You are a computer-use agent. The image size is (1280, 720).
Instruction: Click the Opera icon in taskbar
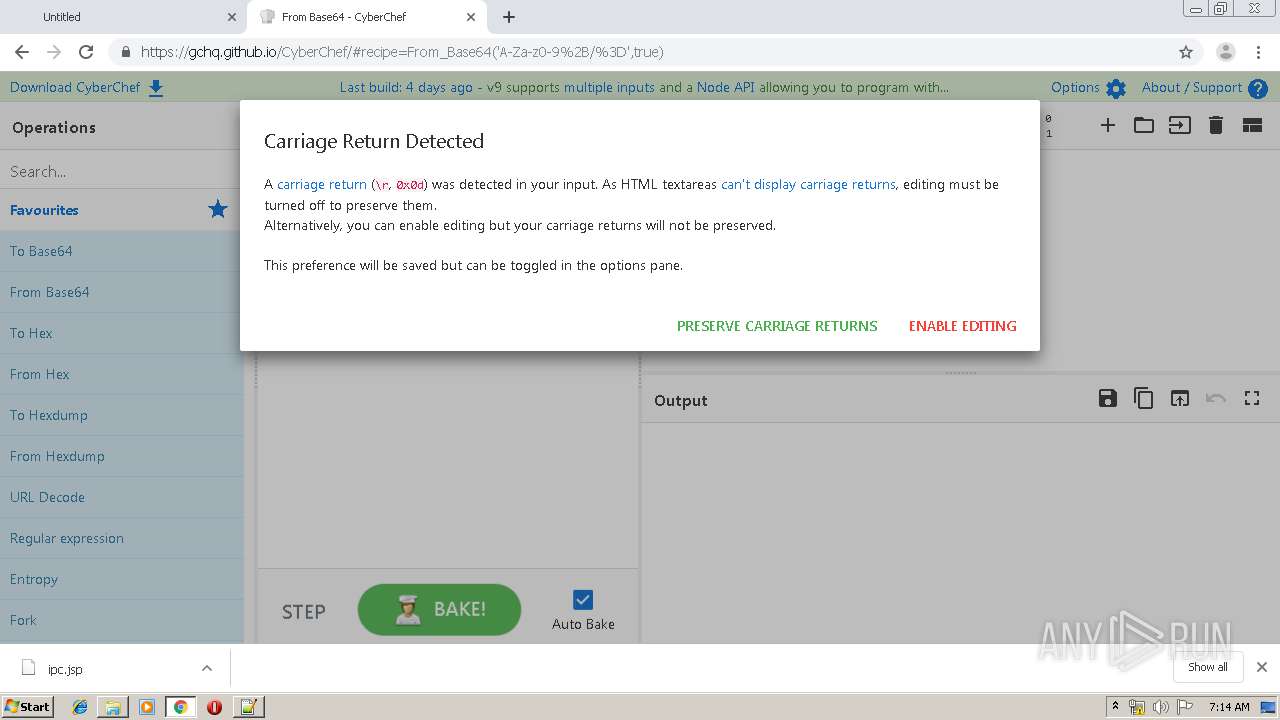(x=214, y=707)
